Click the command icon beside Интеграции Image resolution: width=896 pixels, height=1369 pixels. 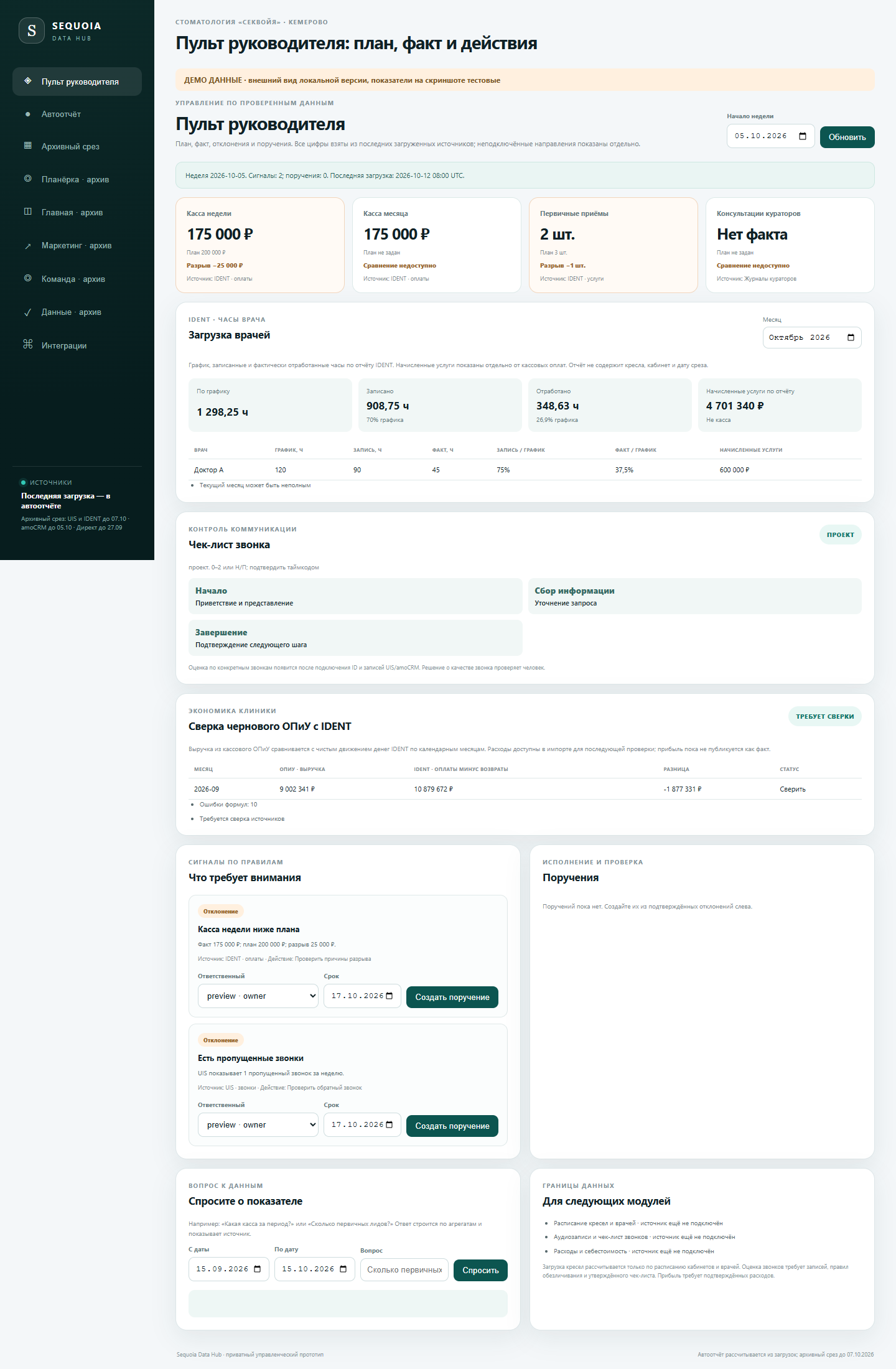[x=27, y=344]
